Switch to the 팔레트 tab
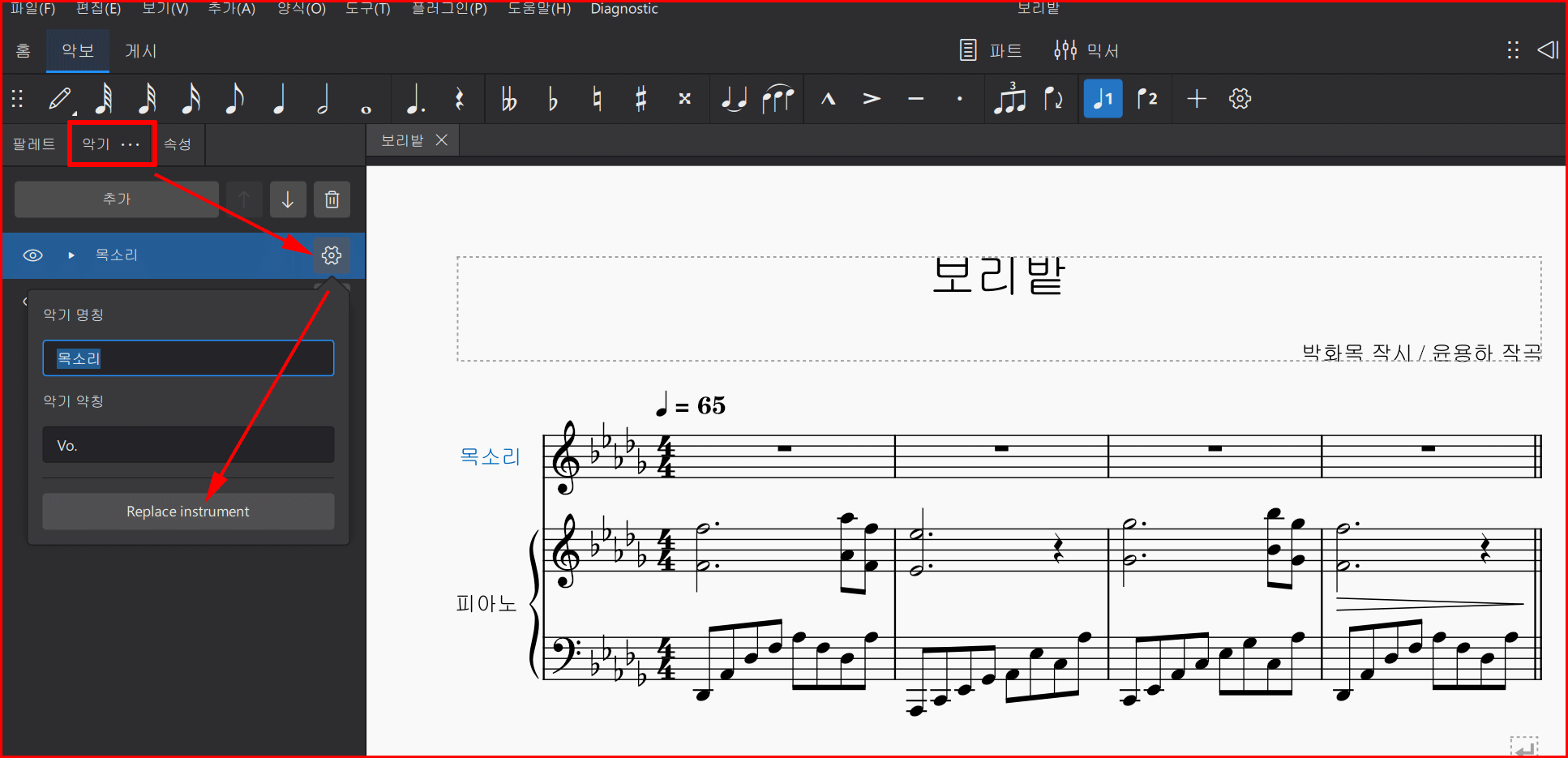 click(34, 144)
